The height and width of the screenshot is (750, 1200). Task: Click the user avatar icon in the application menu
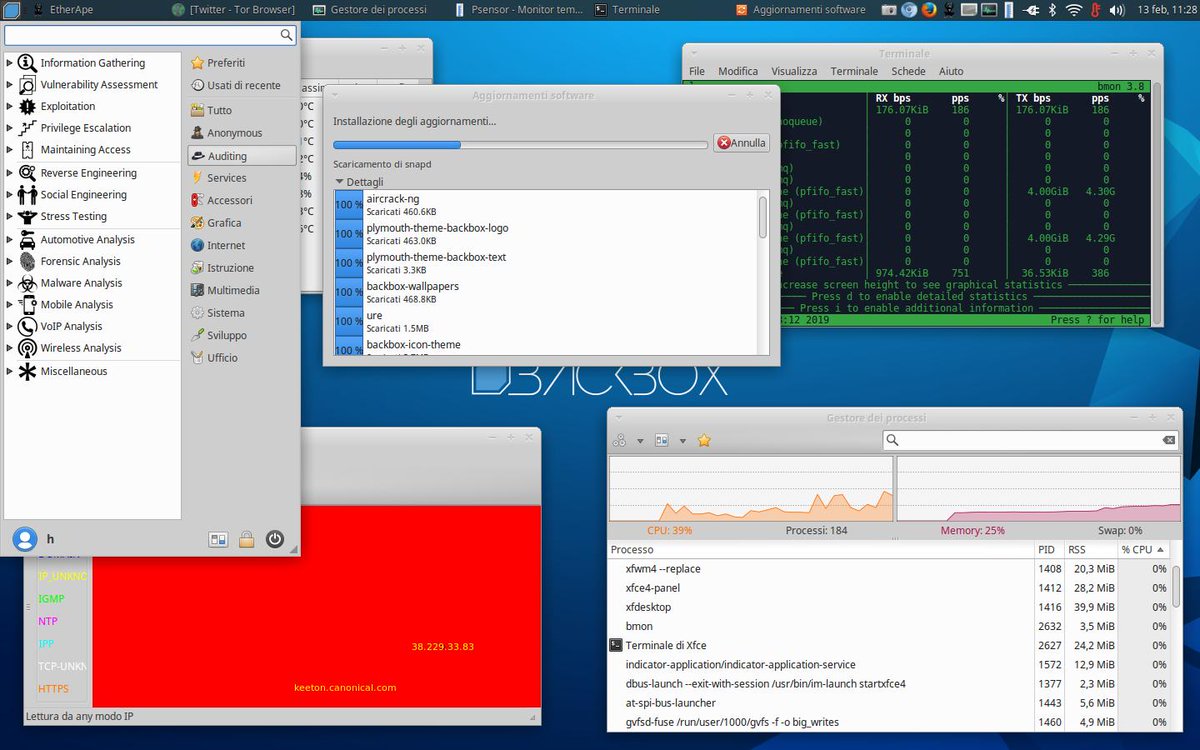(x=23, y=538)
